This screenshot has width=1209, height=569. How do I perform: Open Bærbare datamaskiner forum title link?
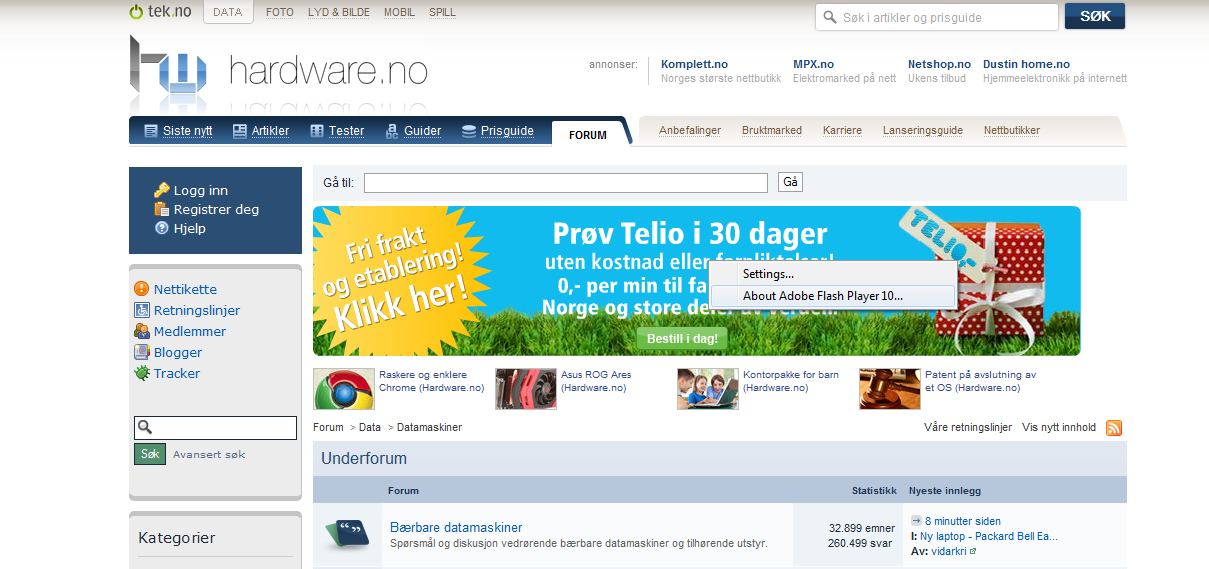[456, 527]
